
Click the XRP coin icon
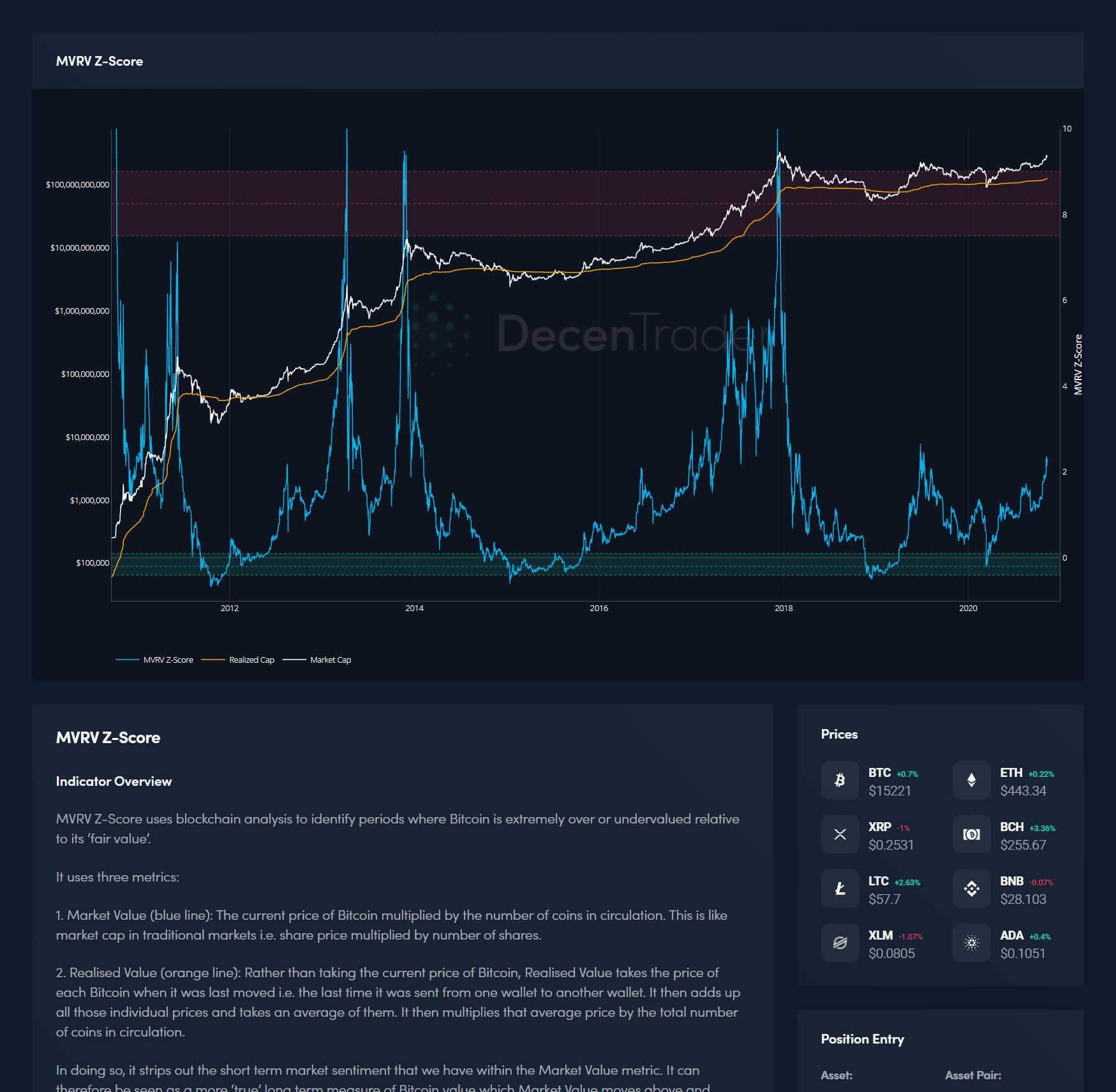pyautogui.click(x=840, y=834)
